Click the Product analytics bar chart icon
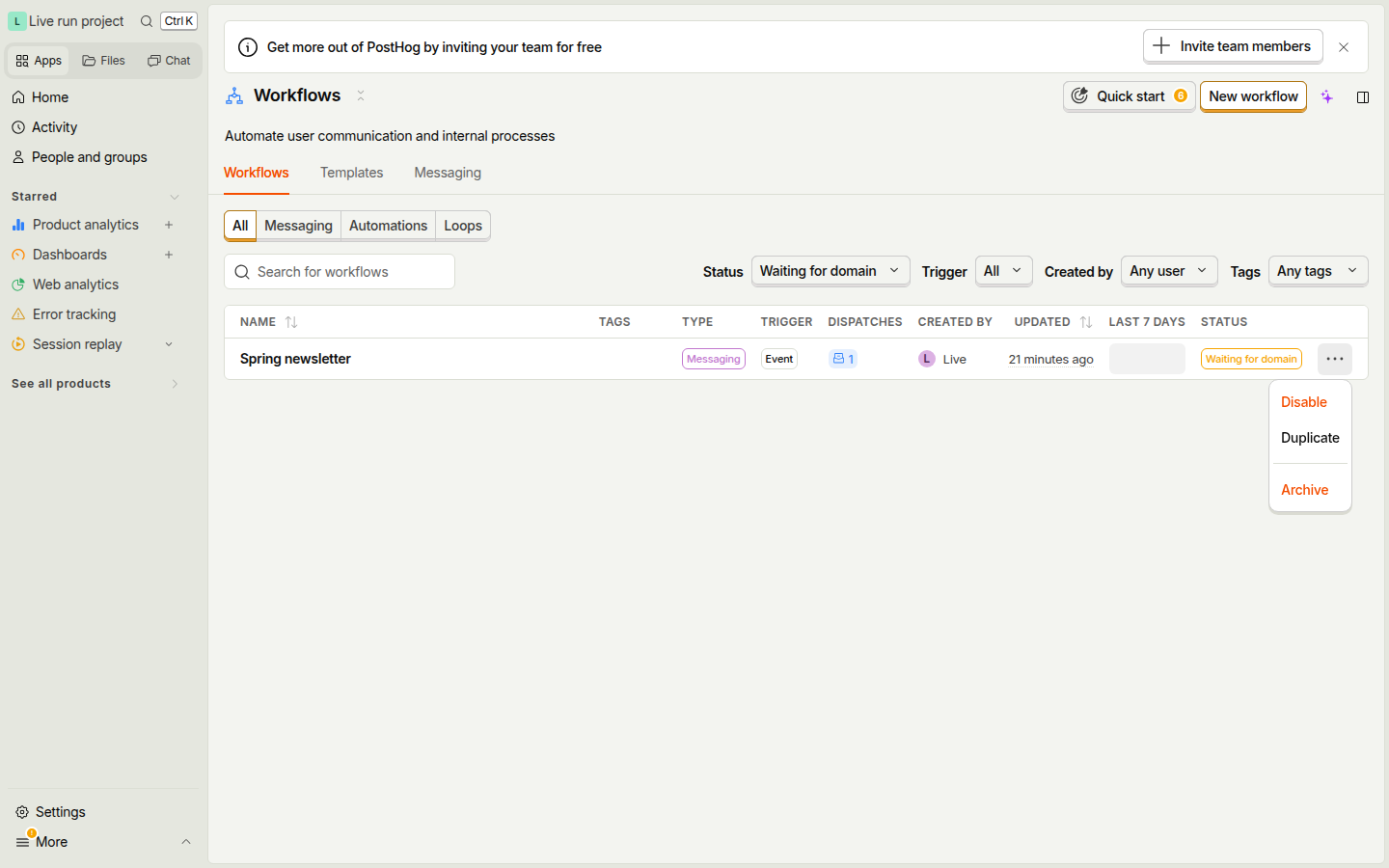 [x=18, y=225]
